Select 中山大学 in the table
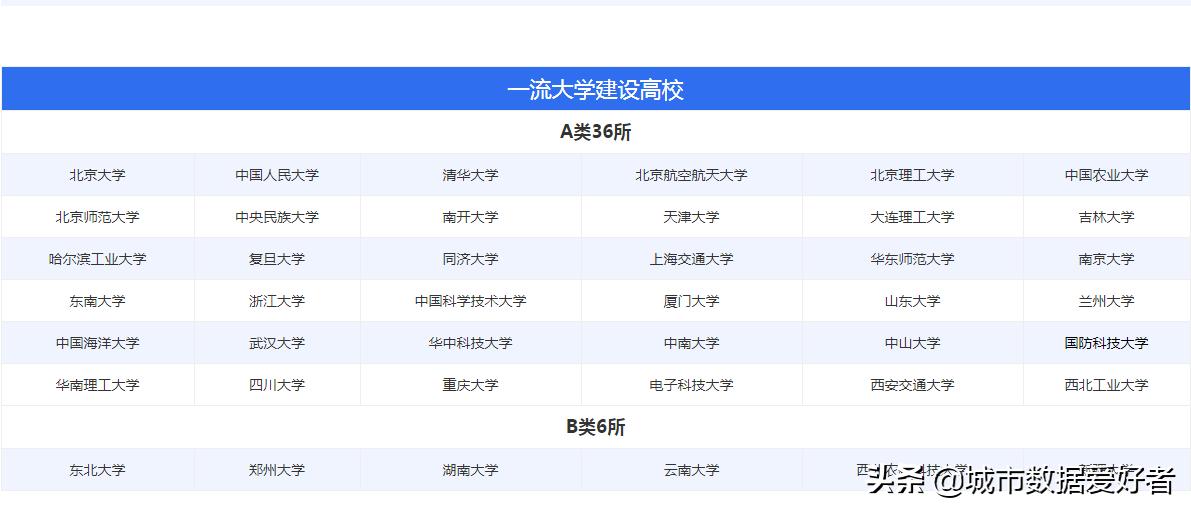Image resolution: width=1191 pixels, height=511 pixels. pos(912,343)
